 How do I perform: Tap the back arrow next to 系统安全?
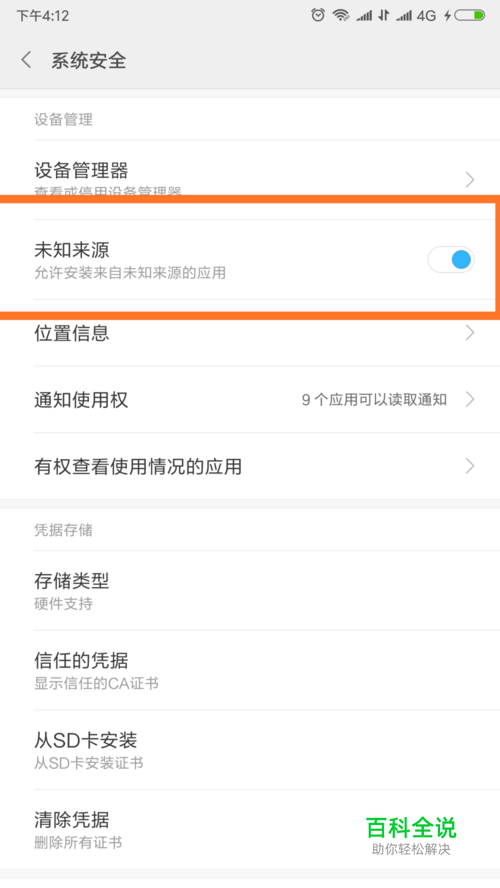(26, 60)
